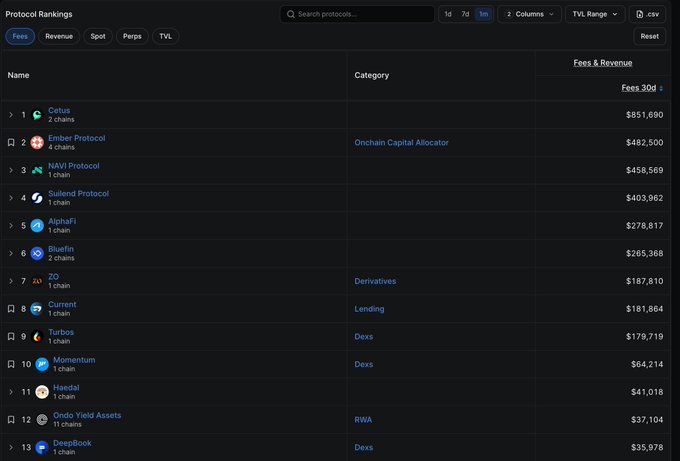680x461 pixels.
Task: Click the Bluefin logo icon
Action: 37,254
